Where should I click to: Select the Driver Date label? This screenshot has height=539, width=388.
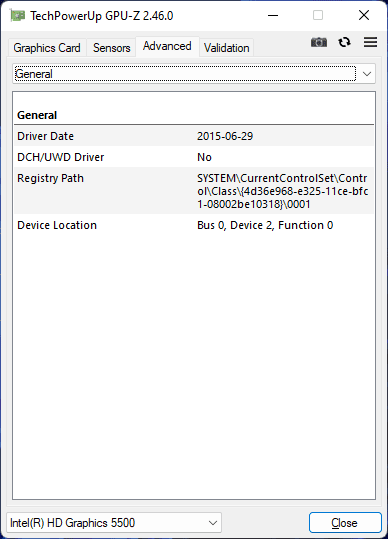coord(45,136)
